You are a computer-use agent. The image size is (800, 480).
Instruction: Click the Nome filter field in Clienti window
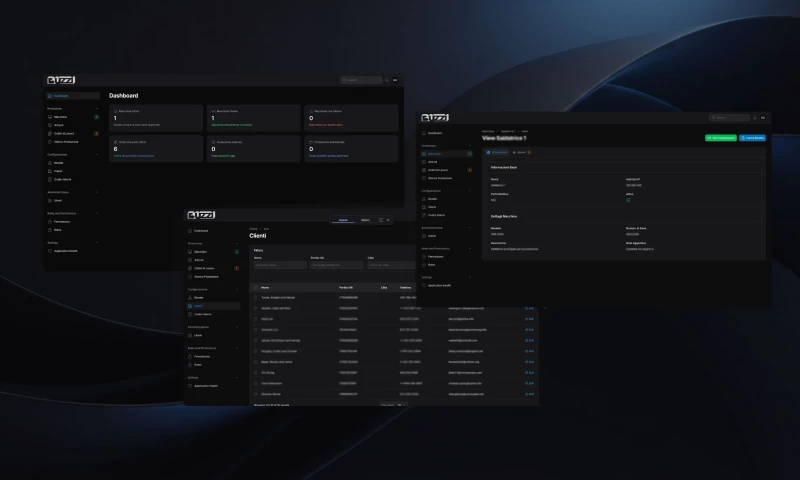click(x=280, y=265)
